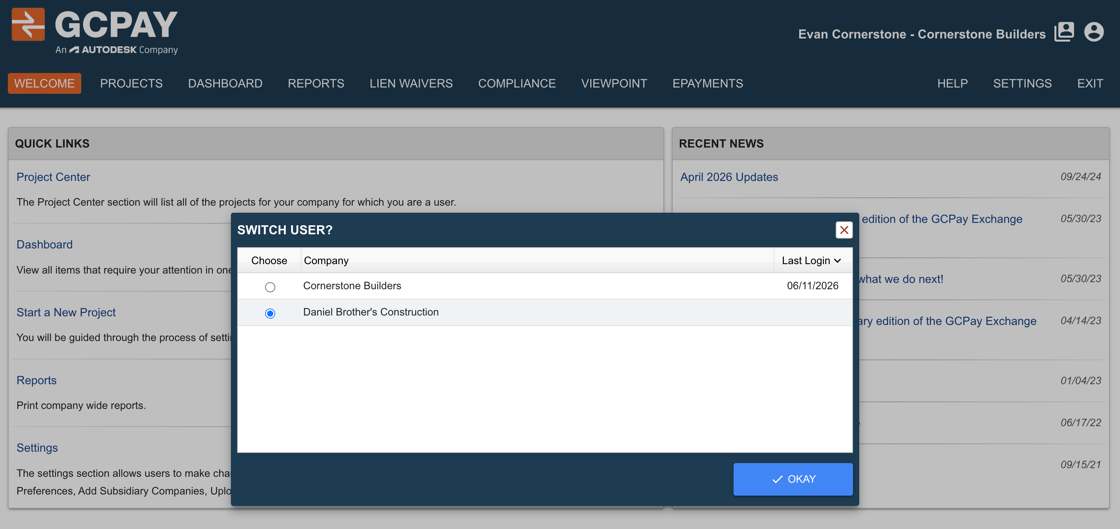Open the DASHBOARD menu item
This screenshot has width=1120, height=529.
coord(225,84)
